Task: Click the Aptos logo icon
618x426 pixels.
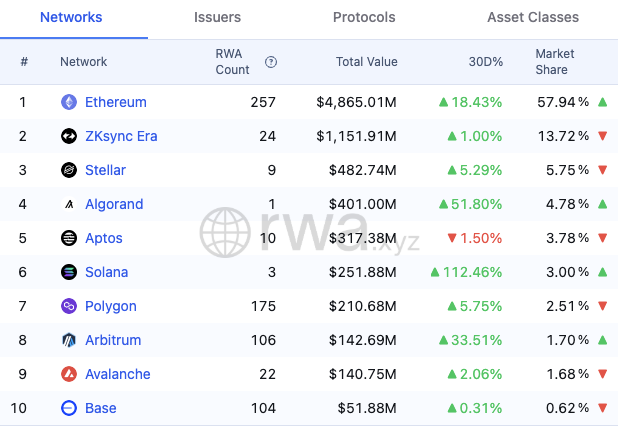Action: pyautogui.click(x=69, y=238)
